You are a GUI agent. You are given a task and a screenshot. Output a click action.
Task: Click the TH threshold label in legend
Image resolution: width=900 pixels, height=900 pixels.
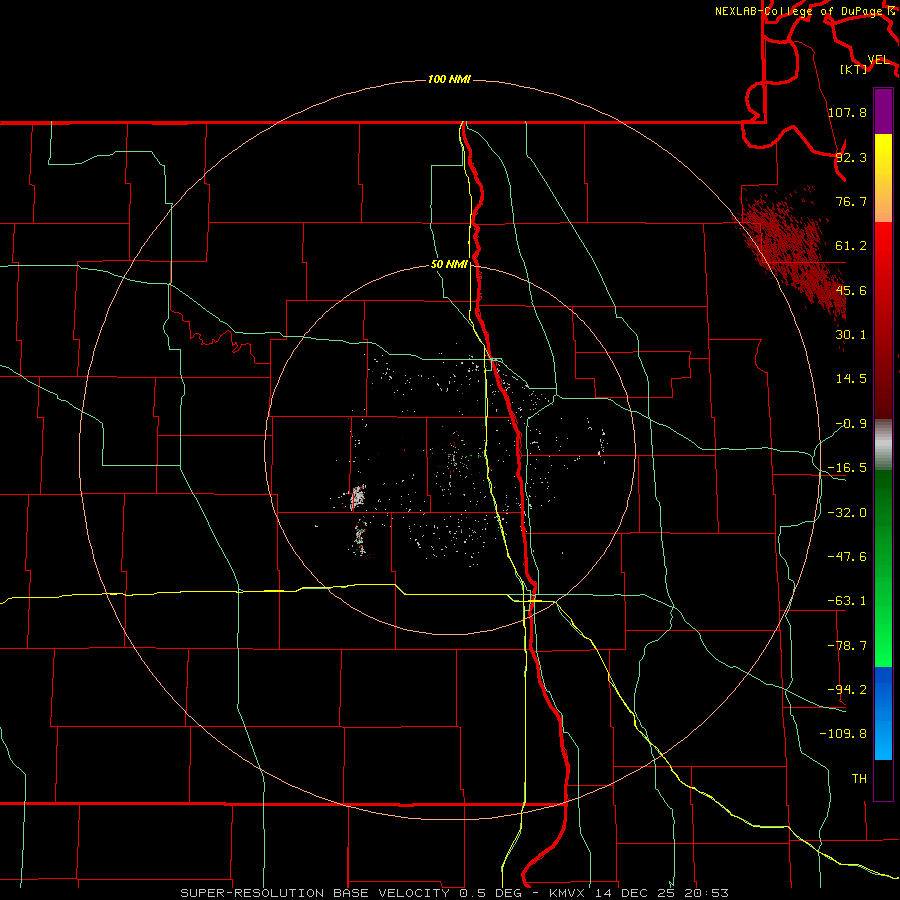coord(859,779)
